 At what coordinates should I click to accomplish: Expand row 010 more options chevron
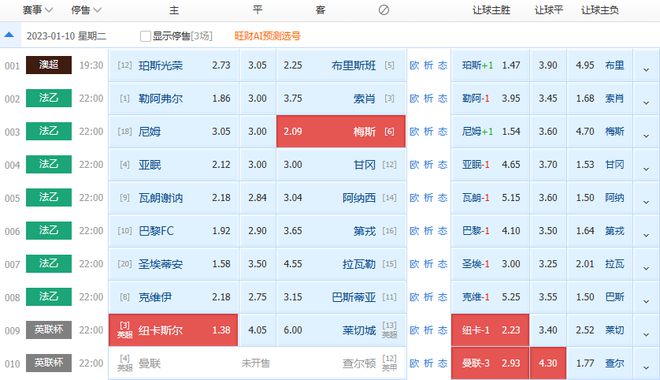(x=646, y=367)
